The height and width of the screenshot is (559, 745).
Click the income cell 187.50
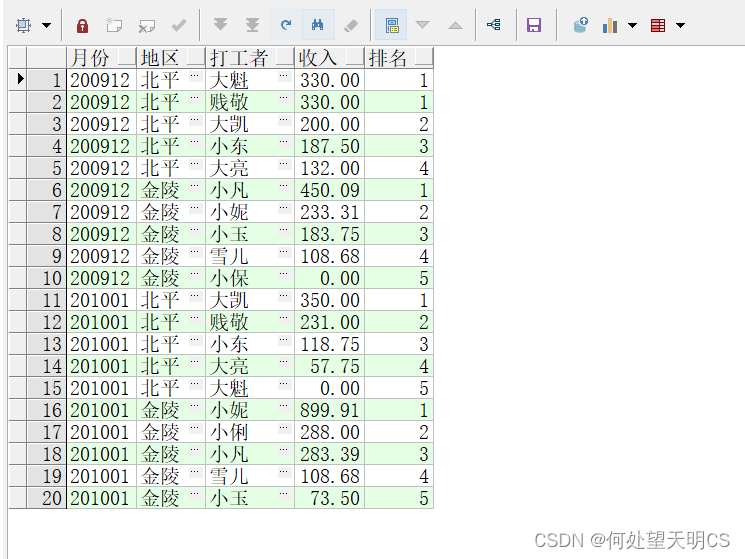[x=329, y=146]
